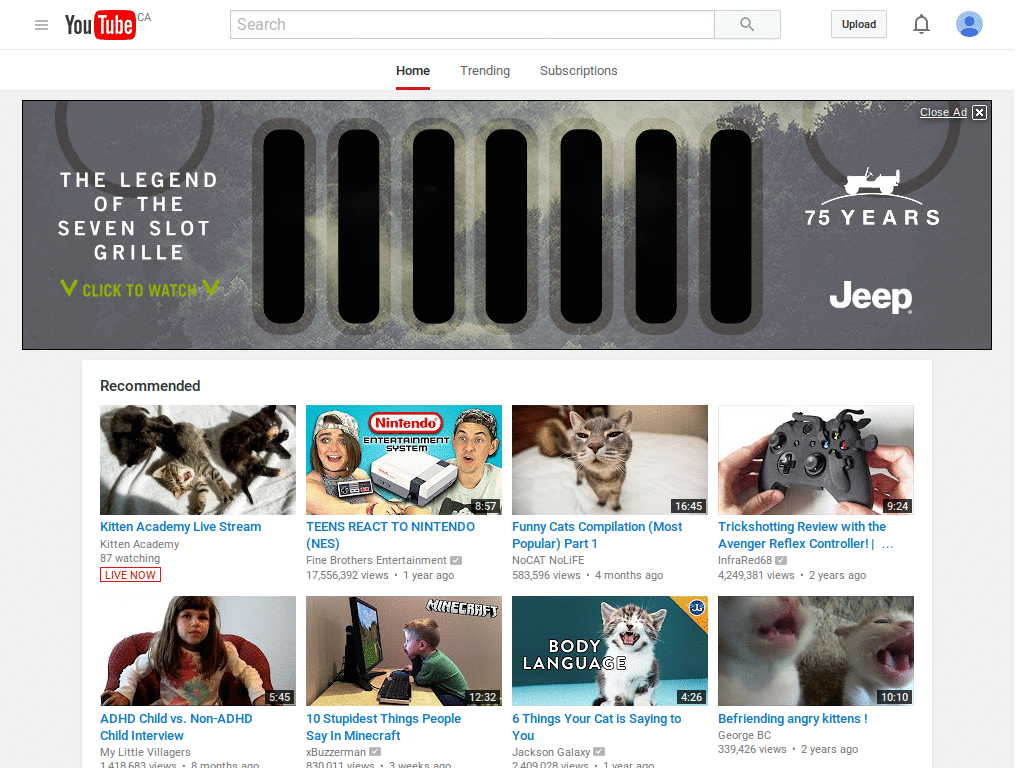The height and width of the screenshot is (768, 1024).
Task: Open Fine Brothers Entertainment channel link
Action: 376,560
